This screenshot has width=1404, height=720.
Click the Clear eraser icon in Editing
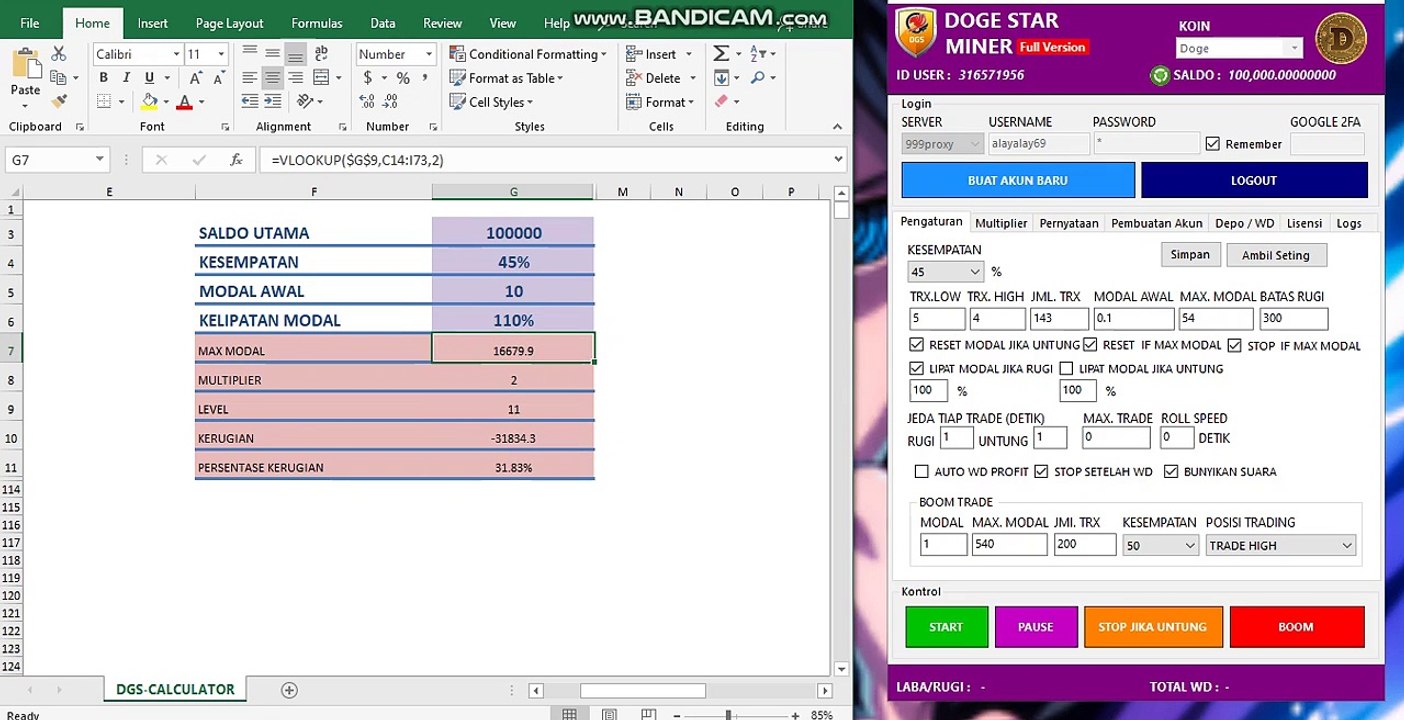point(721,101)
